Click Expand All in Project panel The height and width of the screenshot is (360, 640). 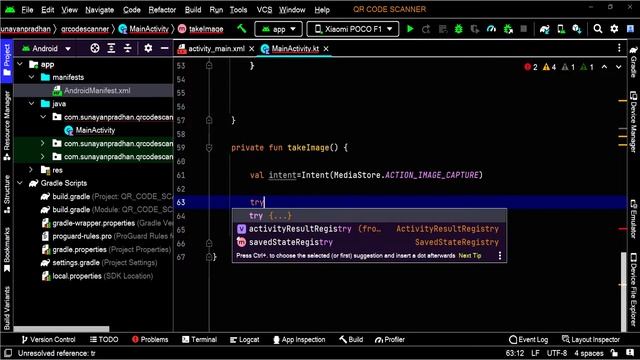point(111,49)
